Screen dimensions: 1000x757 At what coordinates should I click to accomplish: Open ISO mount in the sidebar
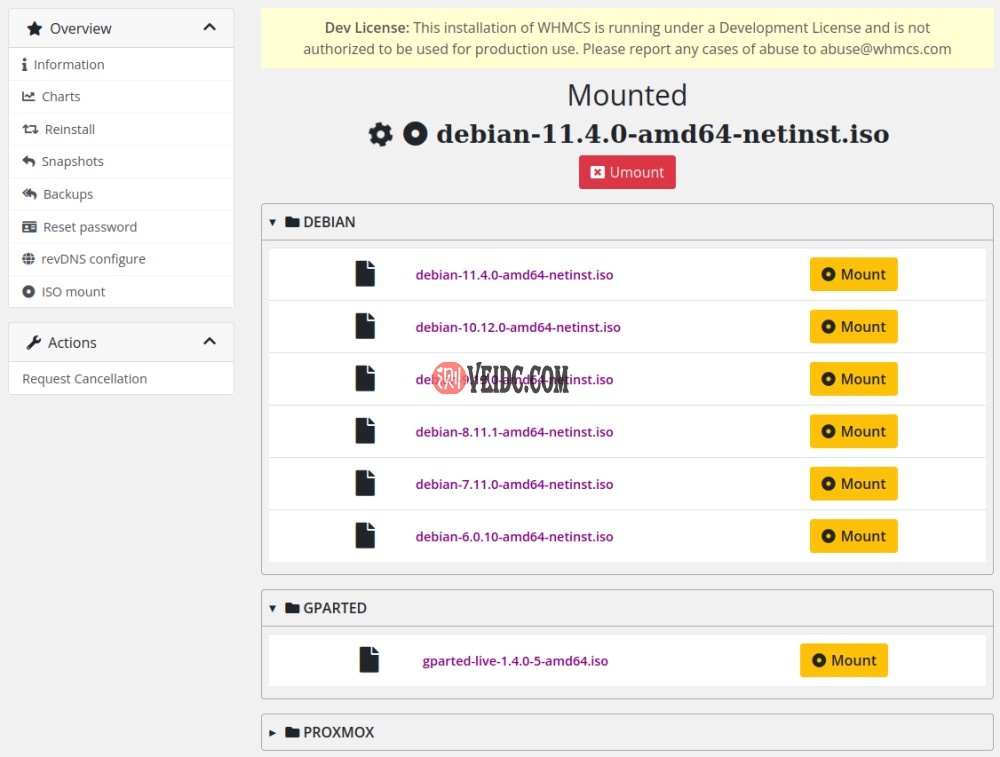(121, 291)
